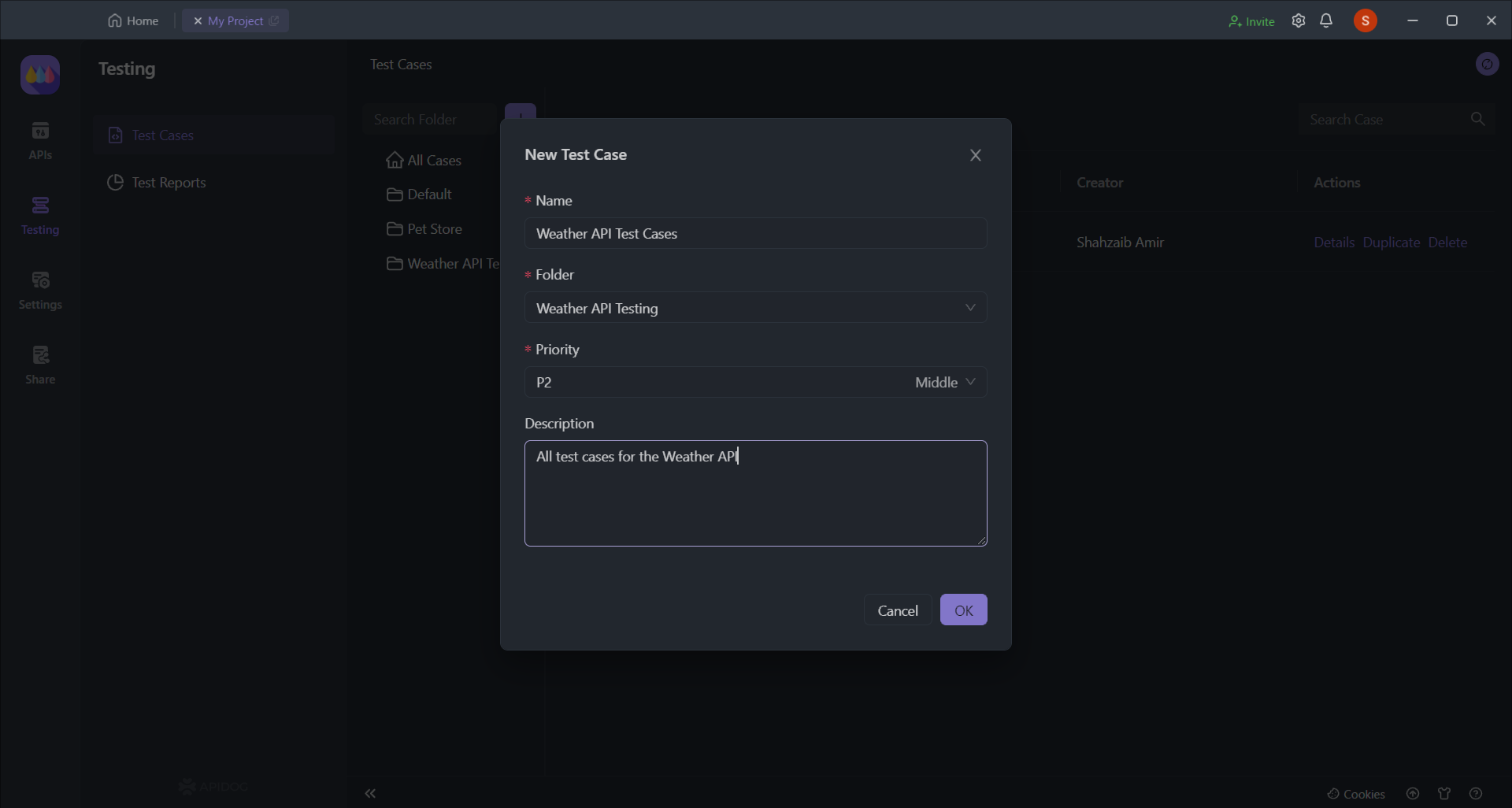Select Test Reports menu item
Screen dimensions: 1512x808
(169, 183)
